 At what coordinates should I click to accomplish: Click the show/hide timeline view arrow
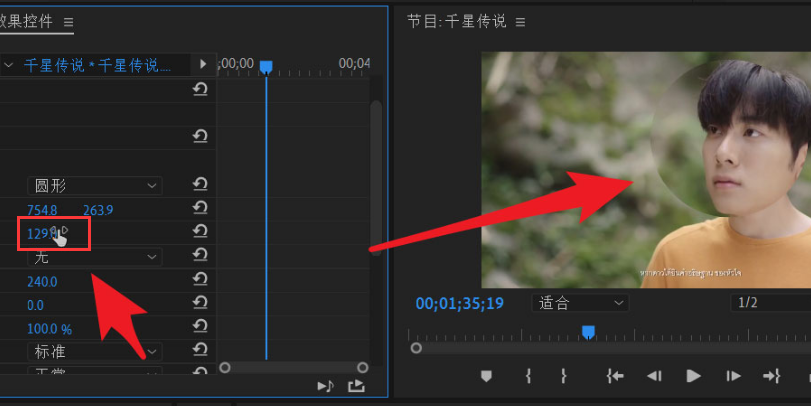203,64
